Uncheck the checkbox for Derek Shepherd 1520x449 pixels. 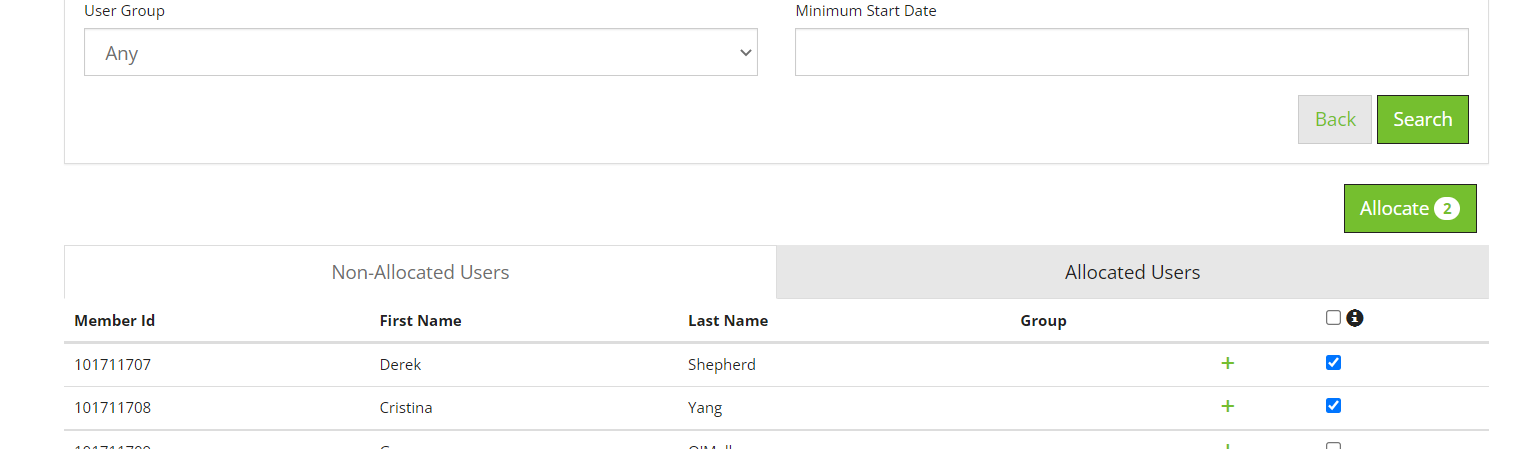click(1333, 362)
